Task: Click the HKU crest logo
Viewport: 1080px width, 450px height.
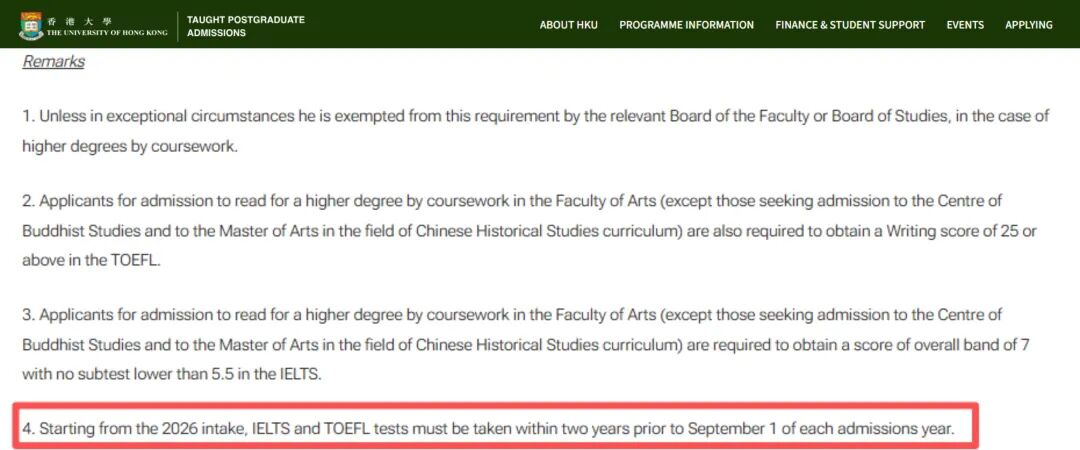Action: (x=30, y=25)
